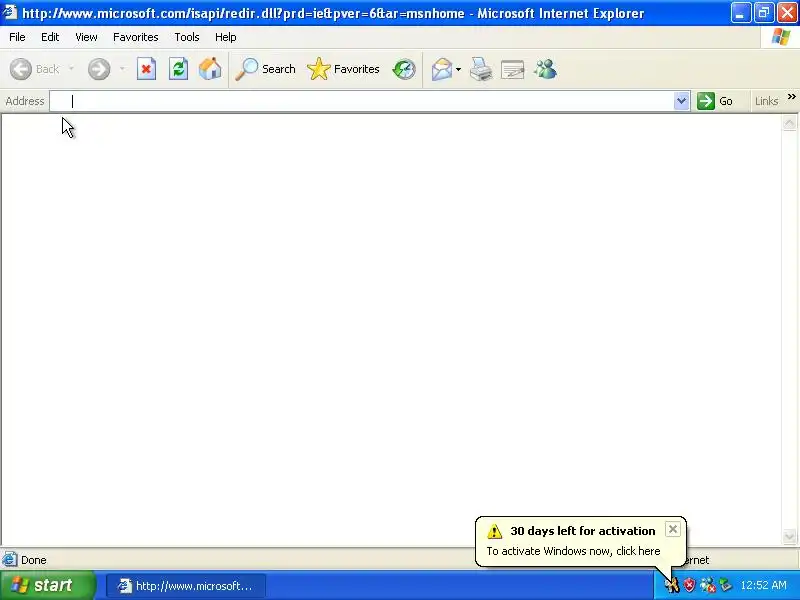
Task: Close the activation balloon notification
Action: [x=673, y=530]
